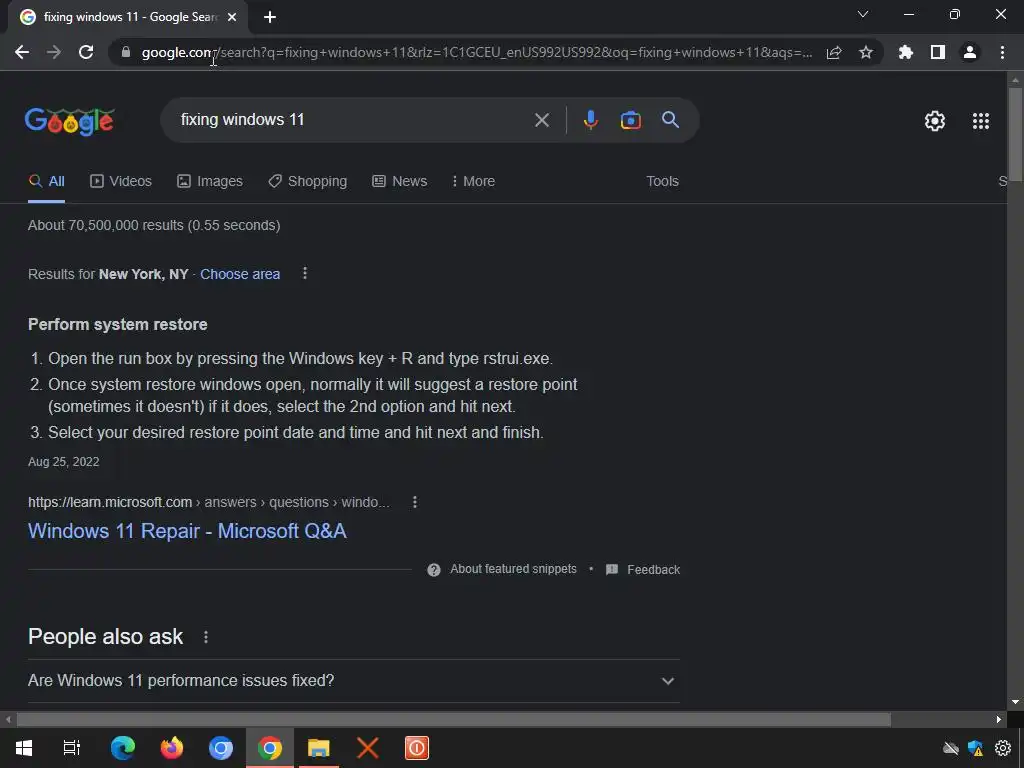Launch Microsoft Edge from taskbar

click(x=123, y=748)
